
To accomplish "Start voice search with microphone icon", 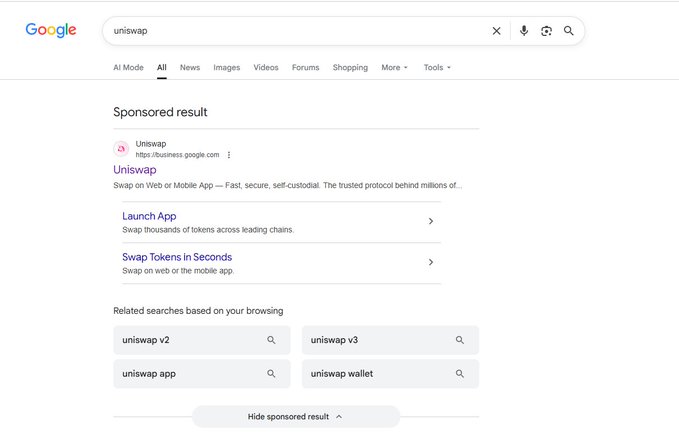I will pyautogui.click(x=524, y=31).
